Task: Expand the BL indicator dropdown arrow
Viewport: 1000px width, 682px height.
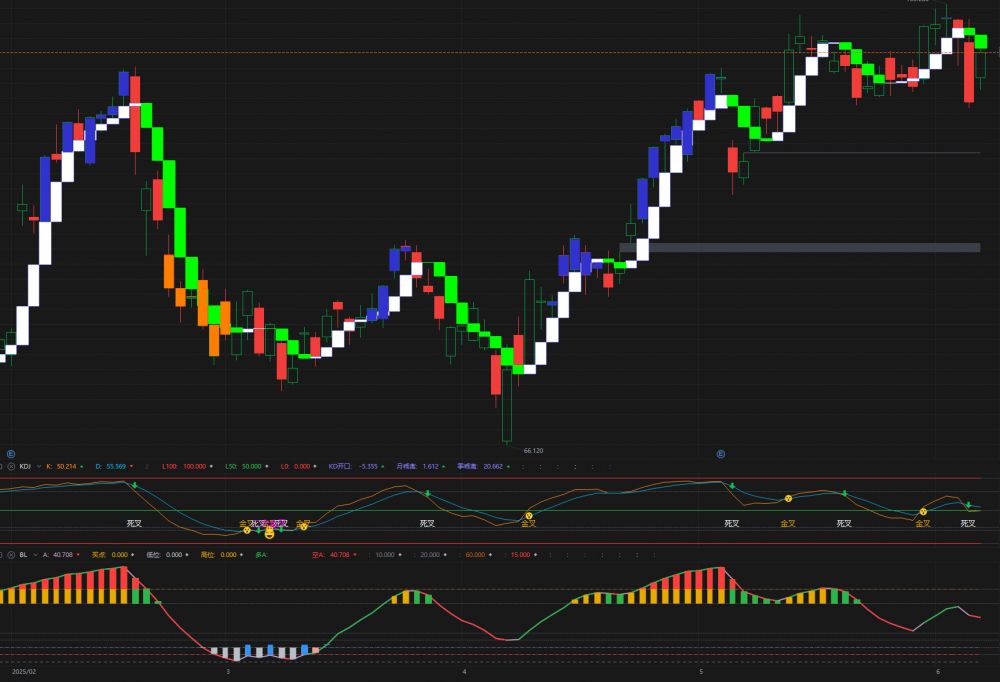Action: [36, 554]
